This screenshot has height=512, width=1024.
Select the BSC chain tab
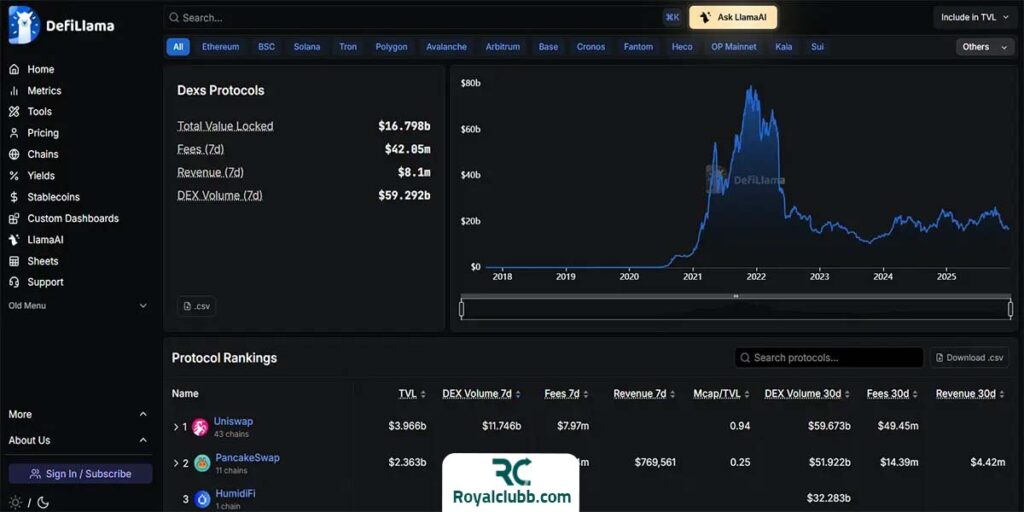[266, 47]
